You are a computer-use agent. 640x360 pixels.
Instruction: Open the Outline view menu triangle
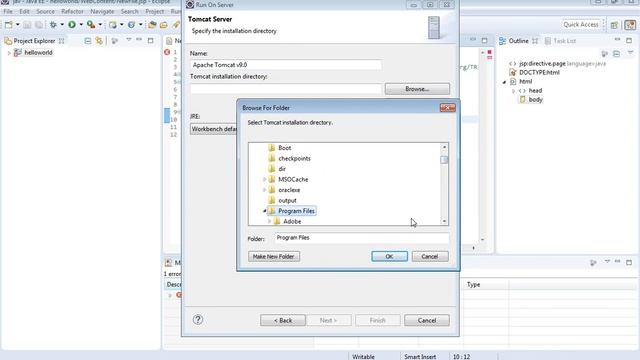[x=631, y=53]
